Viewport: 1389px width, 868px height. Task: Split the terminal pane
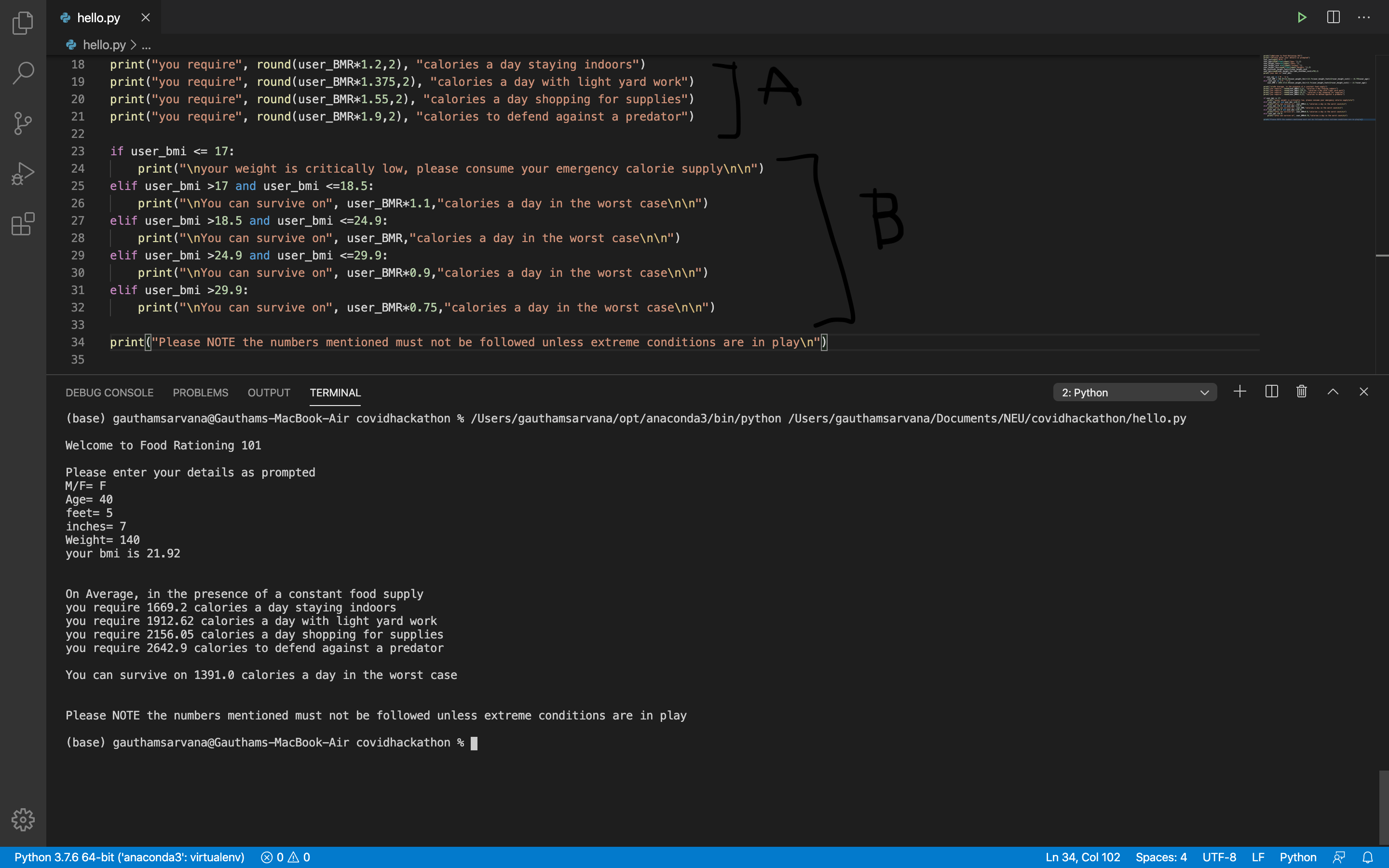(1271, 392)
